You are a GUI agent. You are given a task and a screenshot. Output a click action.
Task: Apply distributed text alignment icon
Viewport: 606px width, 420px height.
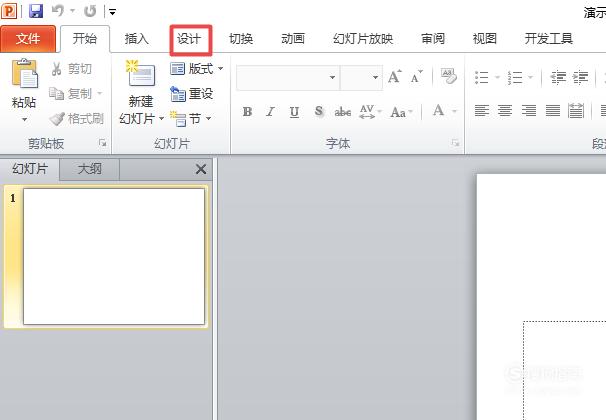coord(576,111)
